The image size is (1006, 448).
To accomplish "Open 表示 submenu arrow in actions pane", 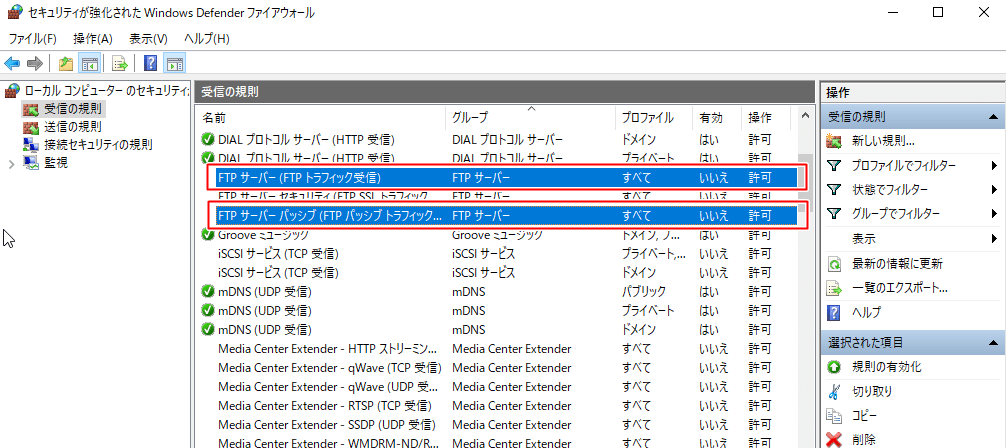I will coord(994,239).
